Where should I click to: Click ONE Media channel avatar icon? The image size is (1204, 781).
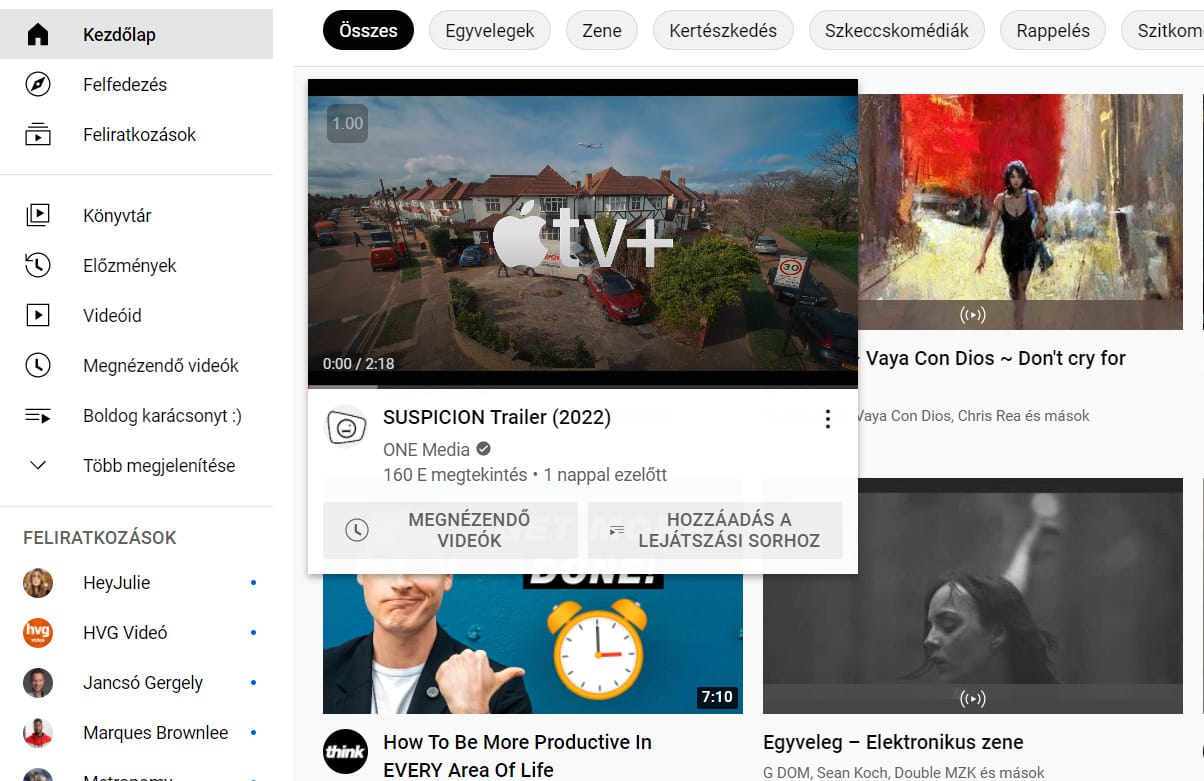click(346, 427)
